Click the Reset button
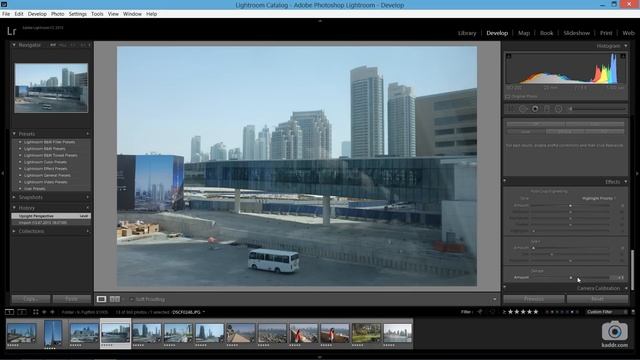 598,299
